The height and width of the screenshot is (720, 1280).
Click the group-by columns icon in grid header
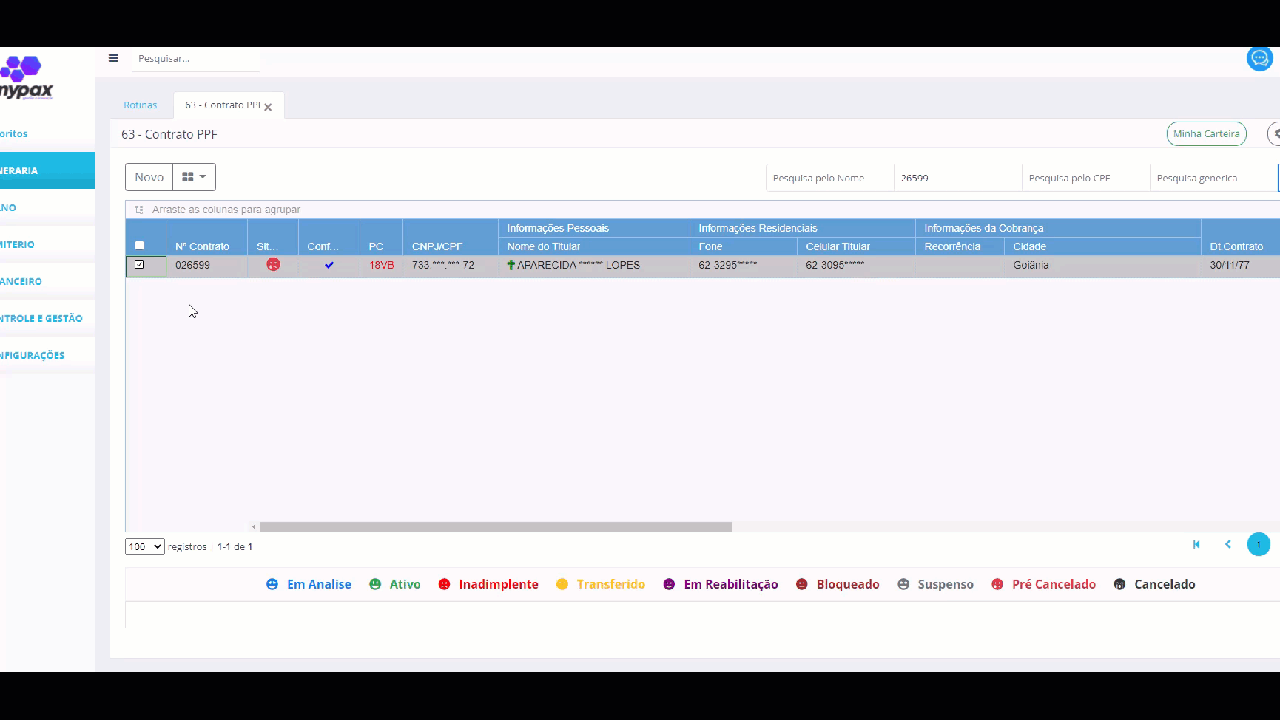point(139,210)
